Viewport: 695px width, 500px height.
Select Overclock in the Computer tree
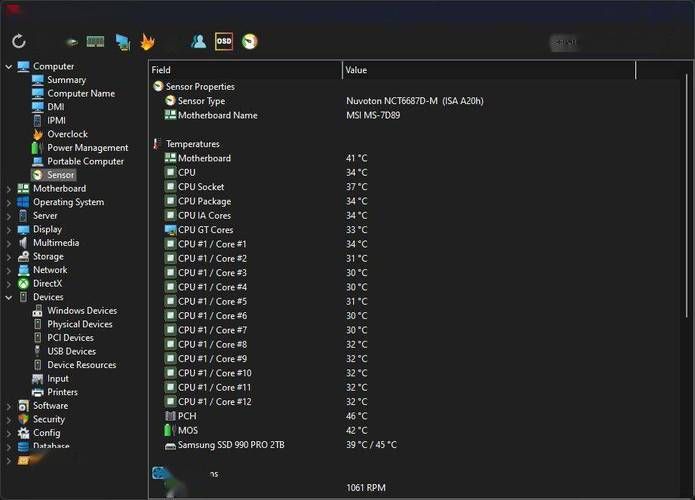[x=67, y=134]
